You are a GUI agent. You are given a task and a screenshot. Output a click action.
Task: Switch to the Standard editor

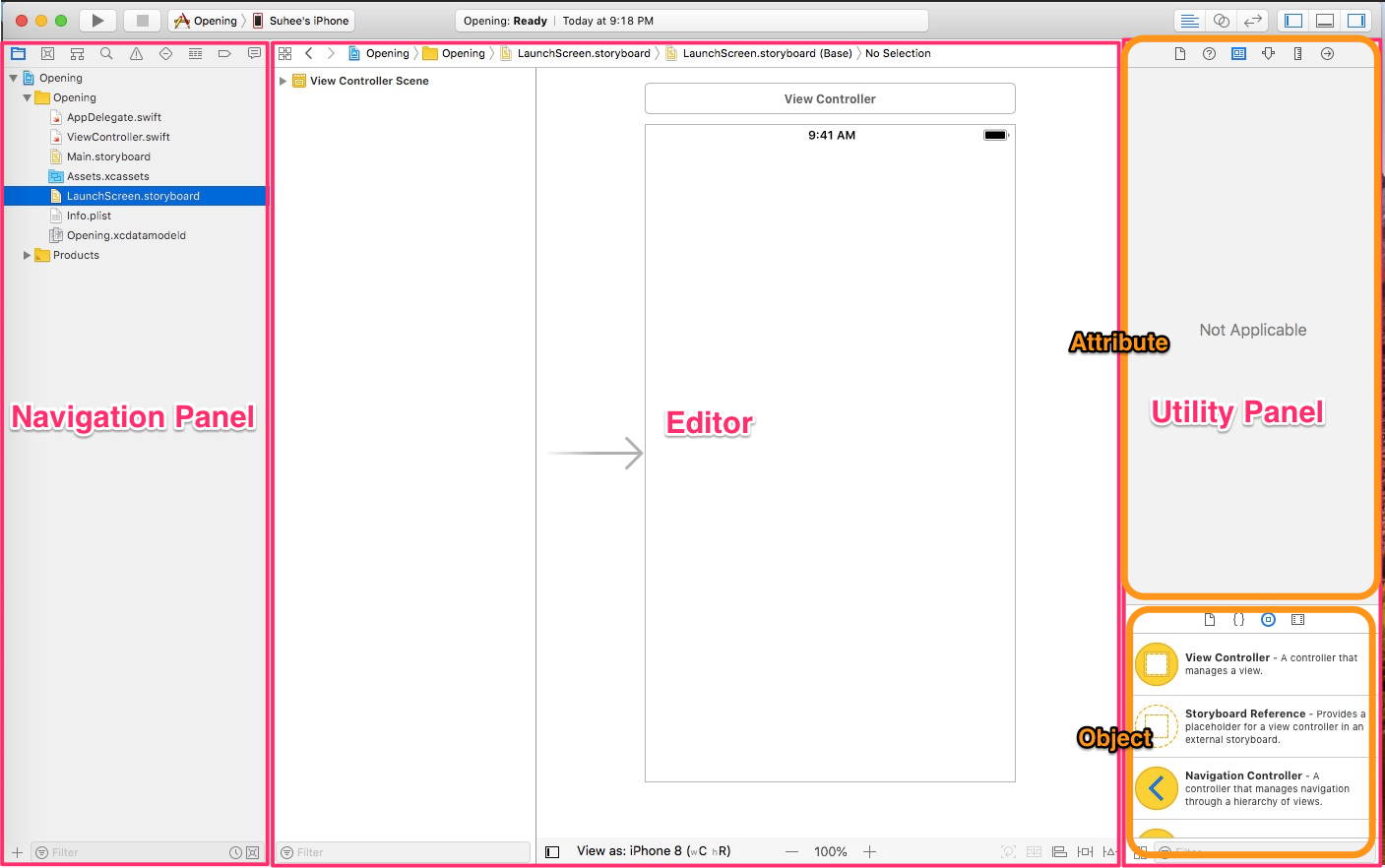[1189, 21]
